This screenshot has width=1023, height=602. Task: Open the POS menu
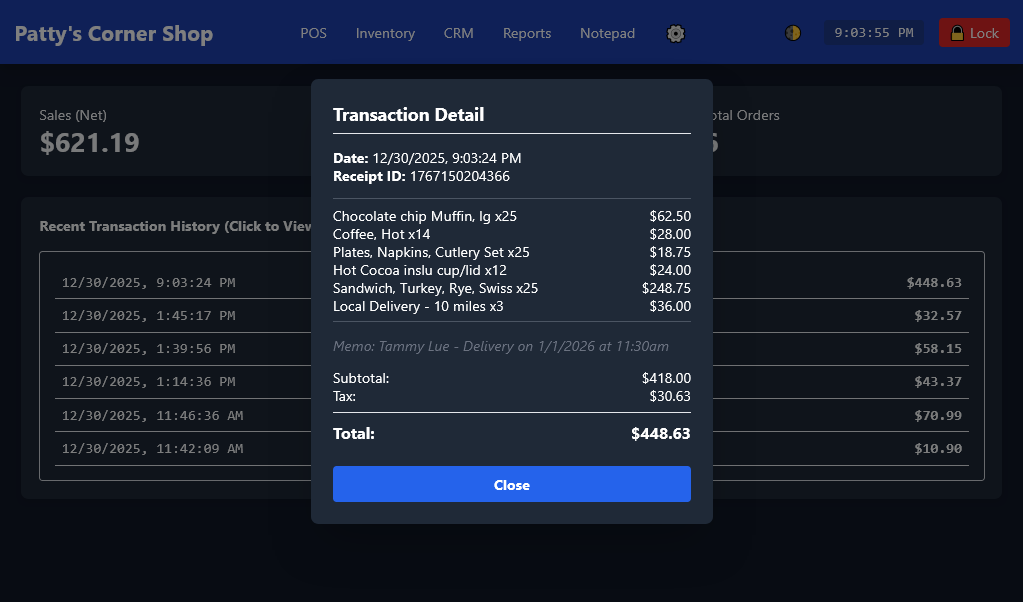pos(313,33)
